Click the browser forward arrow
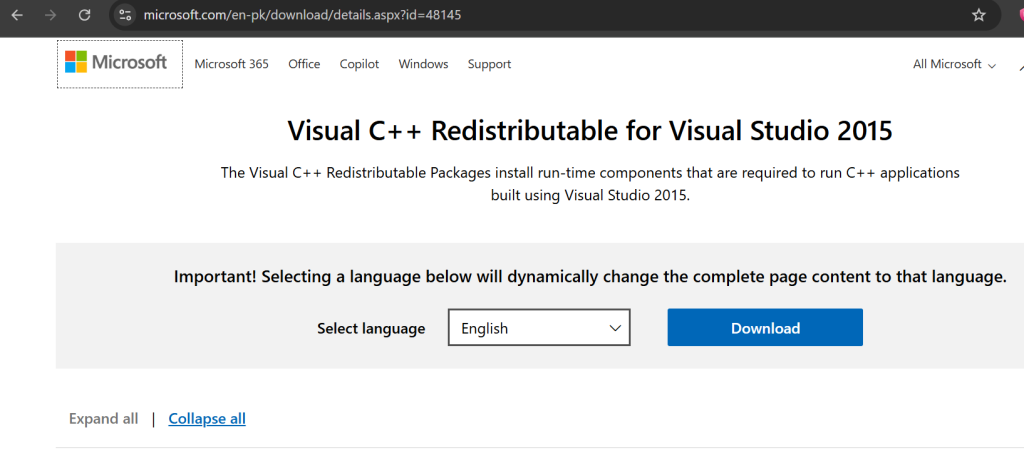The image size is (1024, 470). click(50, 15)
